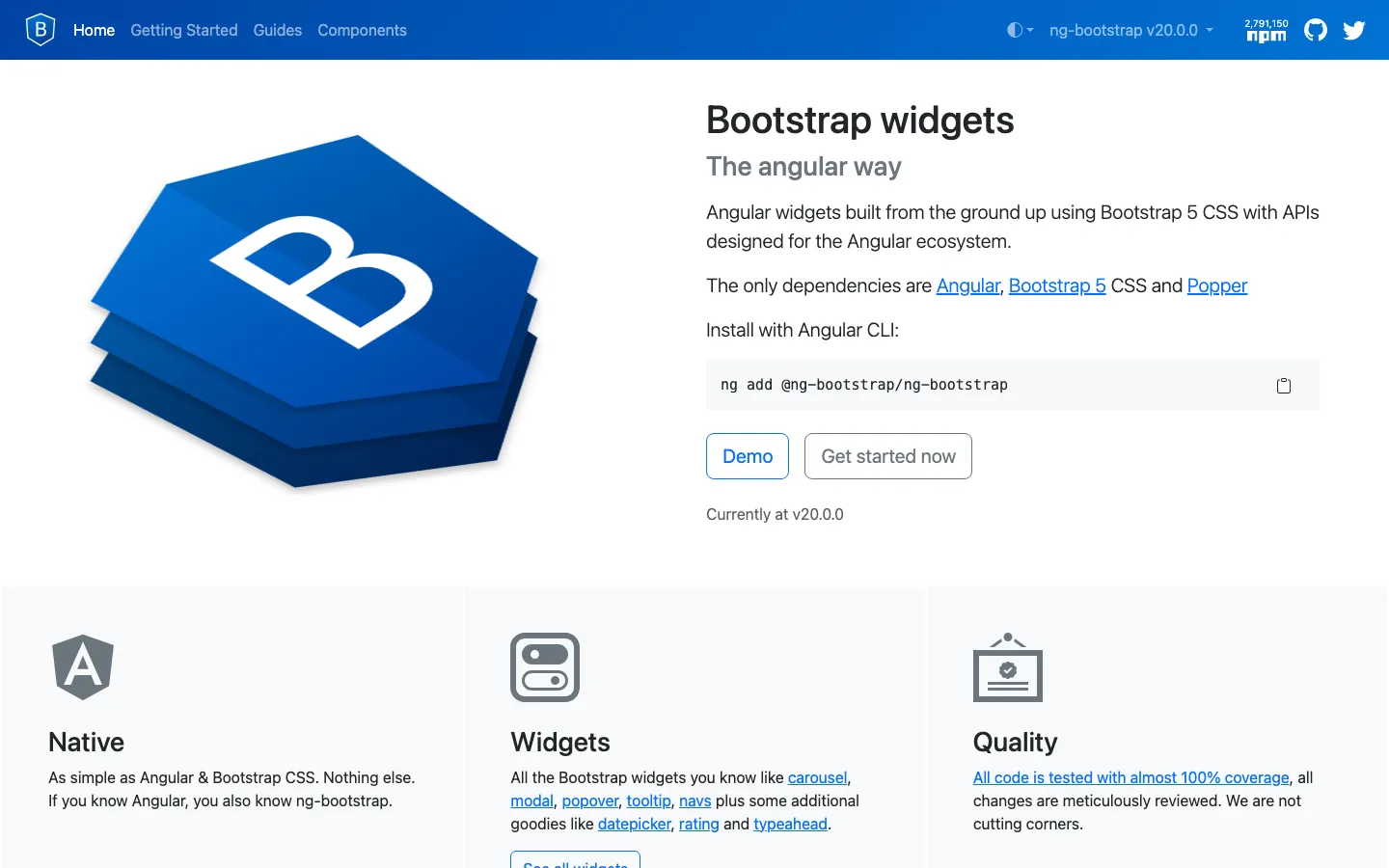Open the carousel widget link
The height and width of the screenshot is (868, 1389).
(x=817, y=777)
